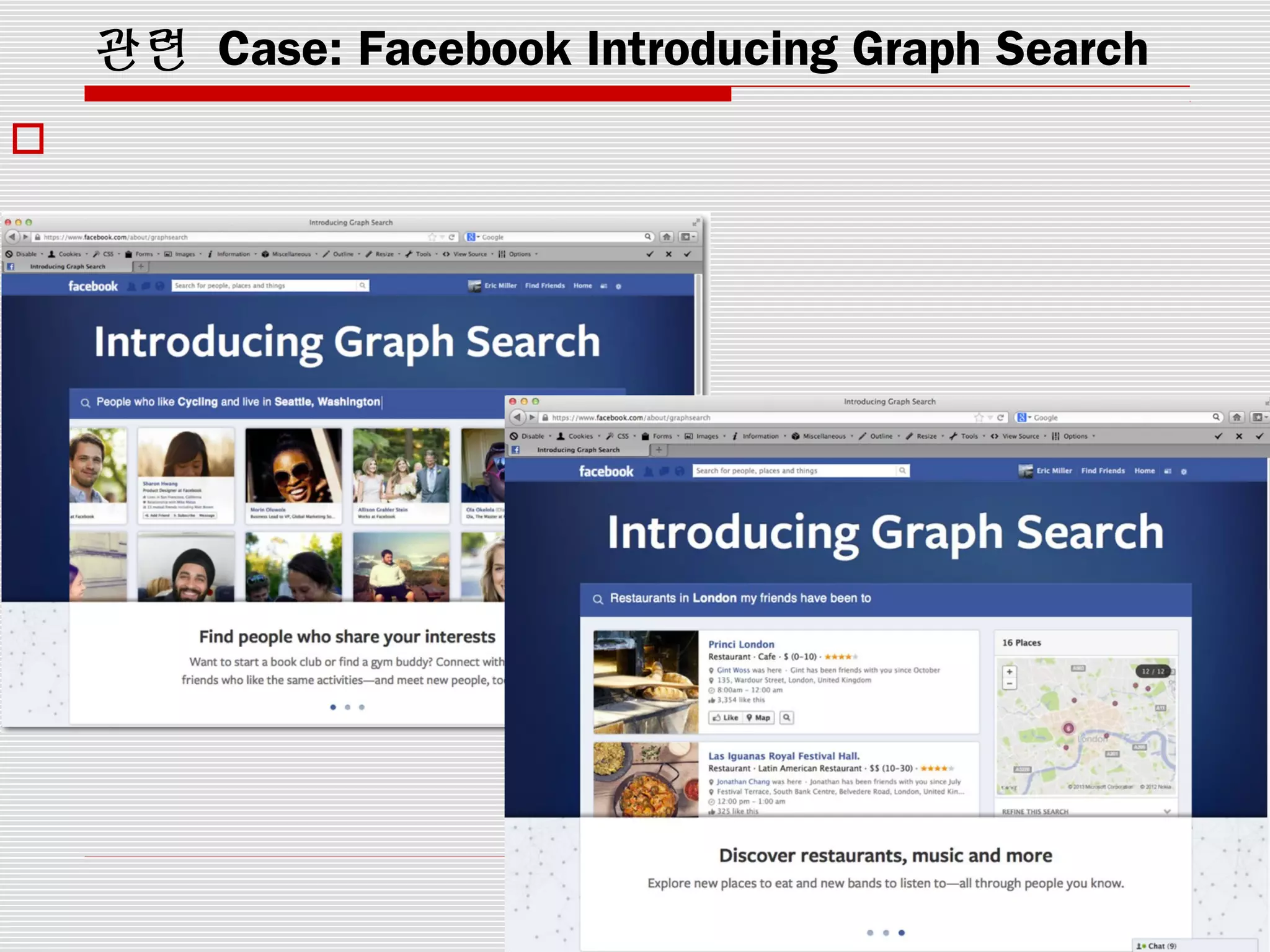This screenshot has width=1270, height=952.
Task: Click Find Friends in rear window
Action: click(545, 286)
